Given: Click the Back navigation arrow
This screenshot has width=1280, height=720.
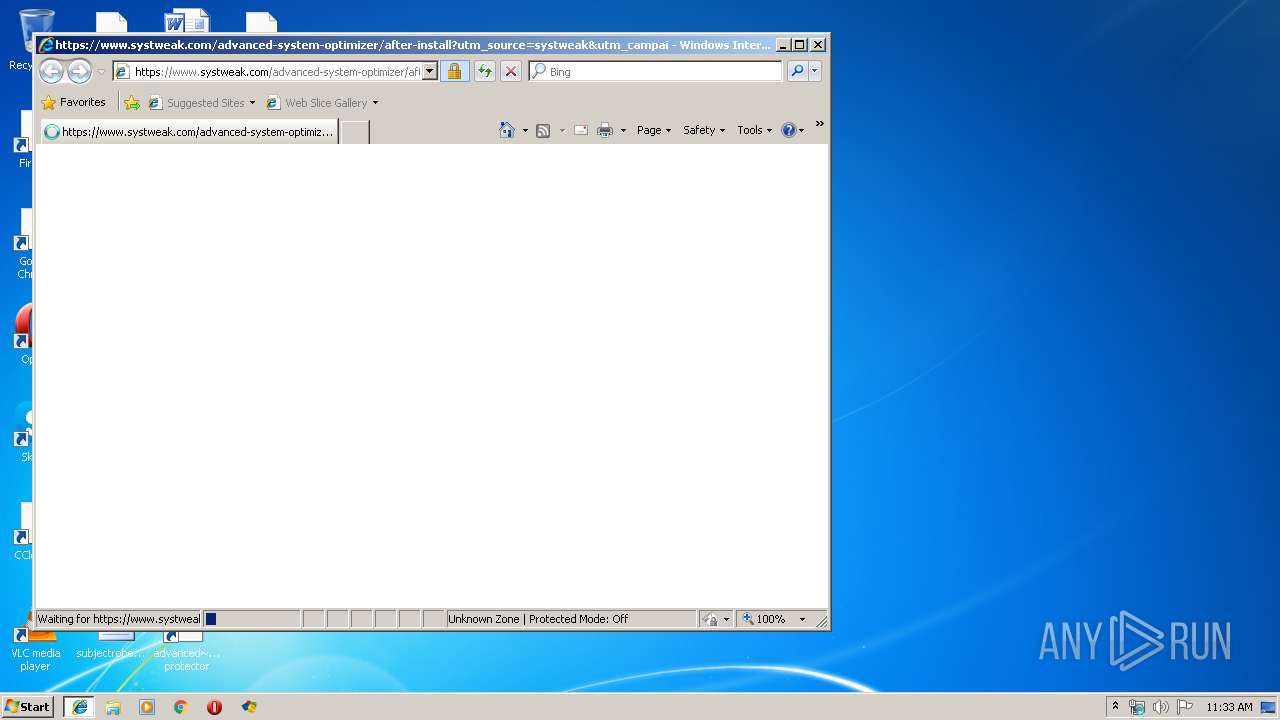Looking at the screenshot, I should coord(51,71).
